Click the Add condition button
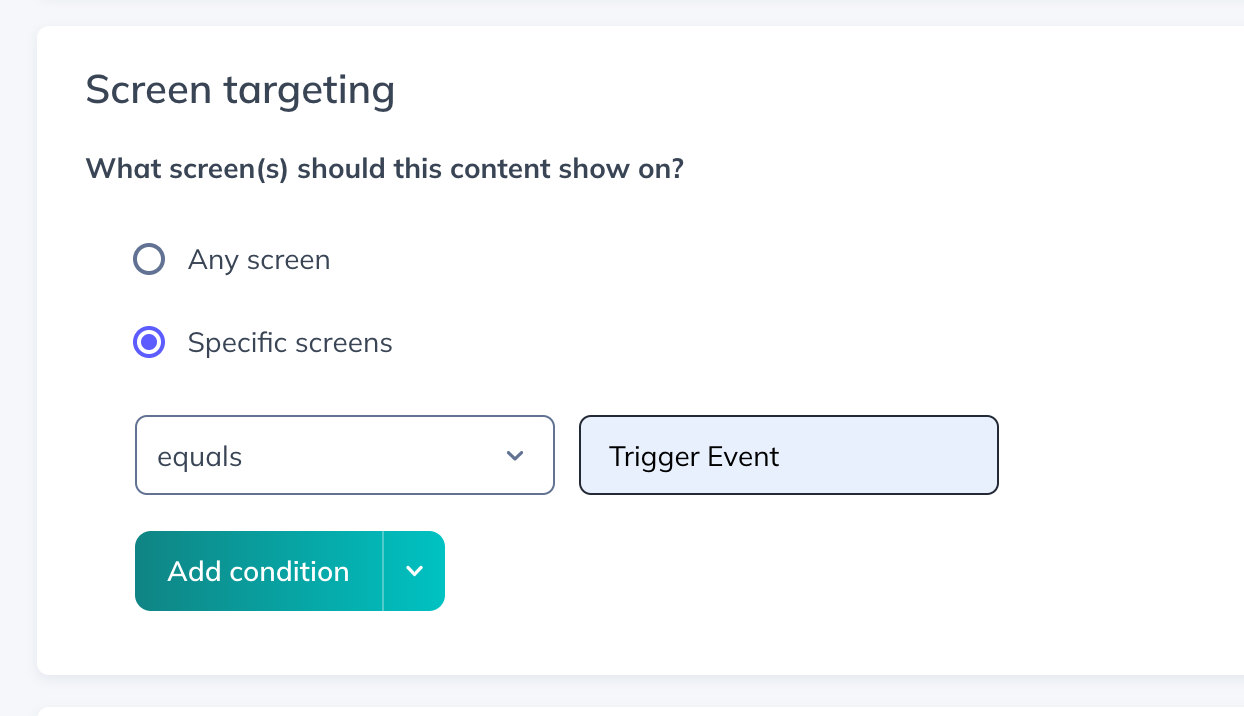 [258, 571]
